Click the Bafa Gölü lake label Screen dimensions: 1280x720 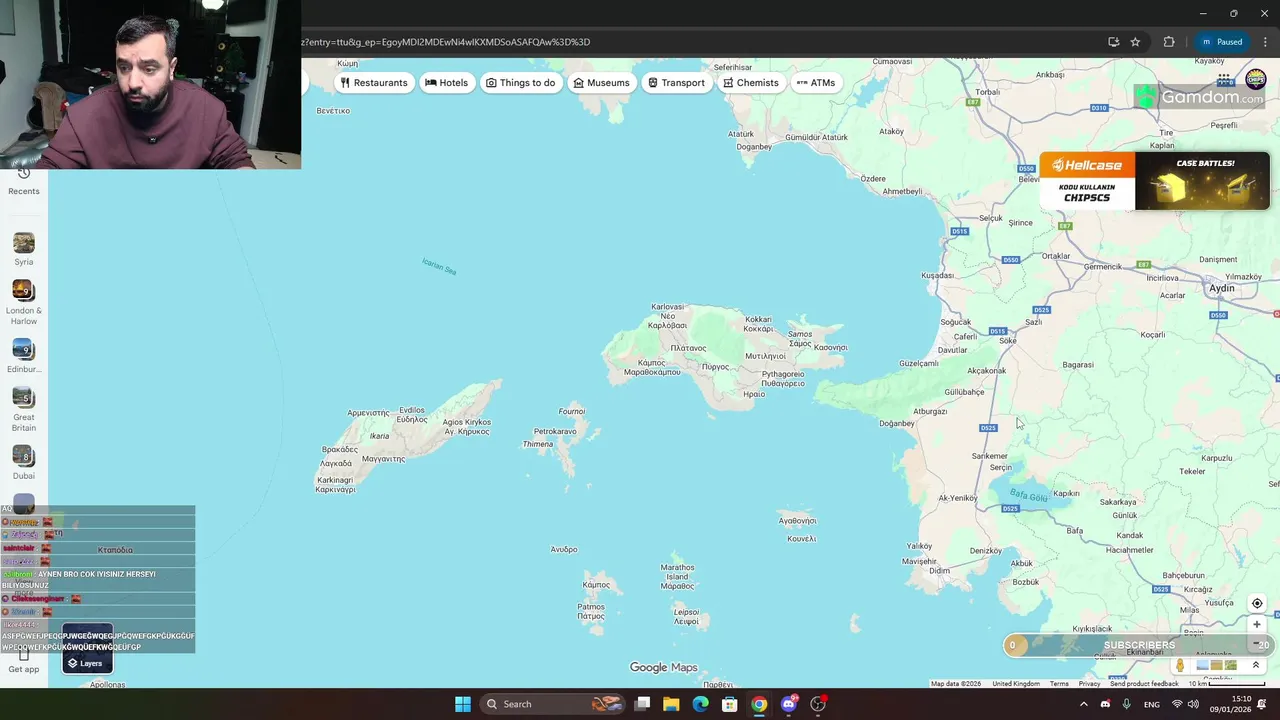(1028, 496)
